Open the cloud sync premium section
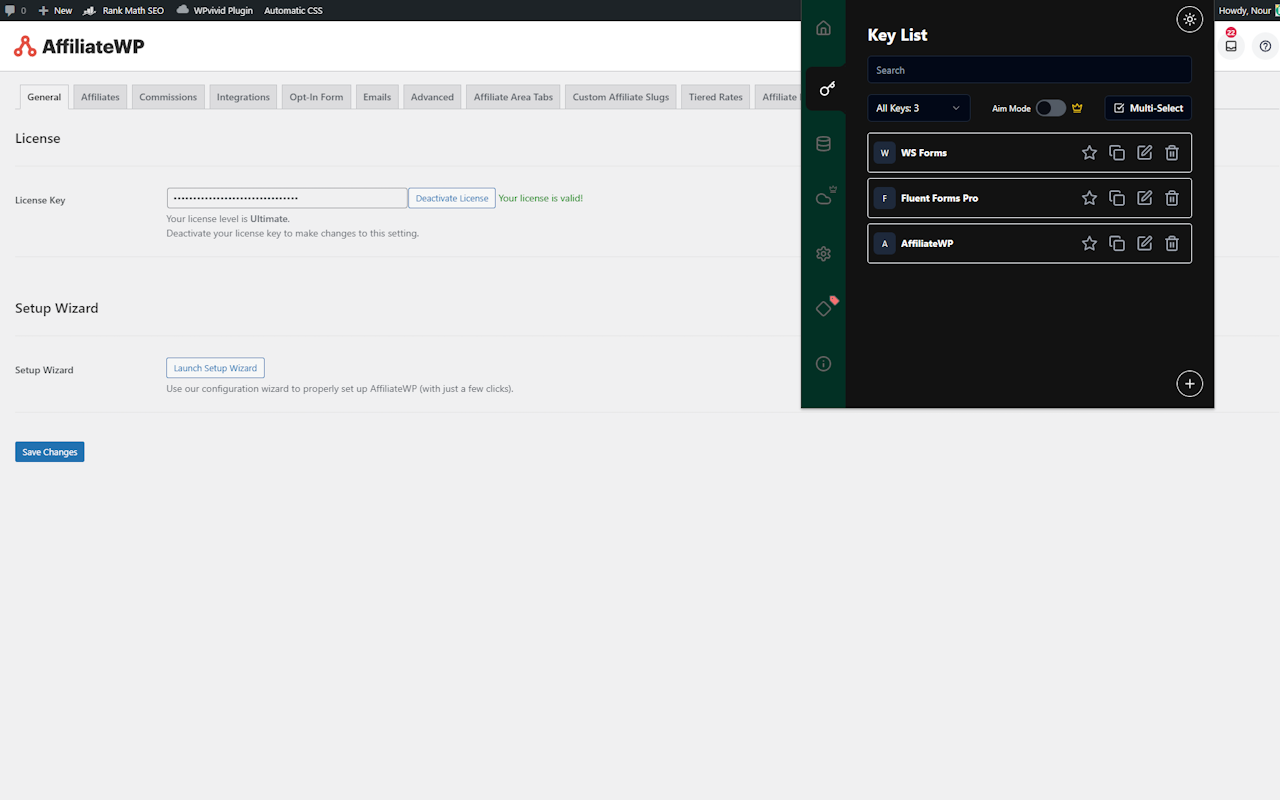 pyautogui.click(x=825, y=197)
